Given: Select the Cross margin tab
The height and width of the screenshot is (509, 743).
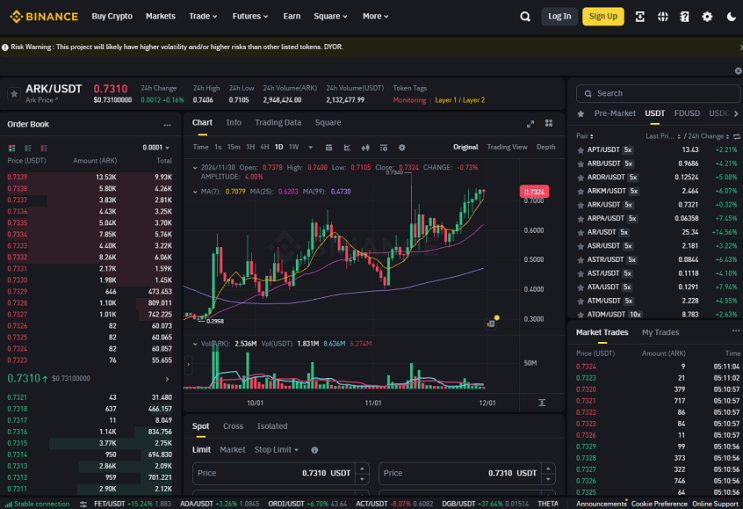Looking at the screenshot, I should click(233, 427).
